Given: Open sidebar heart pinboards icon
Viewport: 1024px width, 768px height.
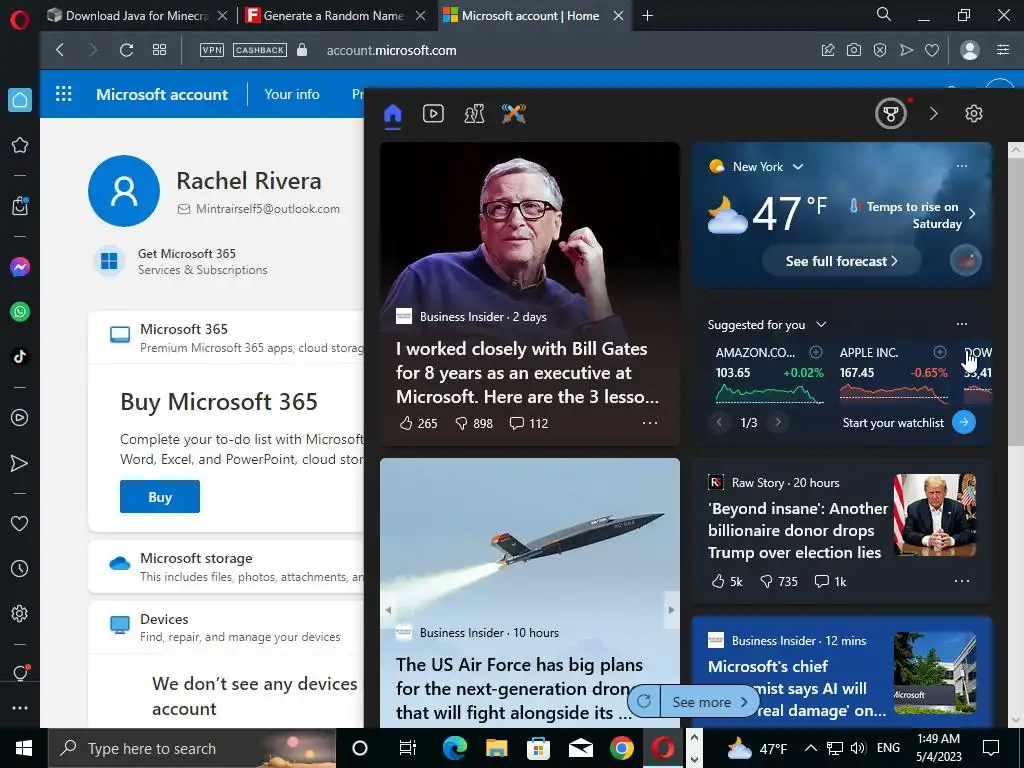Looking at the screenshot, I should click(x=20, y=523).
